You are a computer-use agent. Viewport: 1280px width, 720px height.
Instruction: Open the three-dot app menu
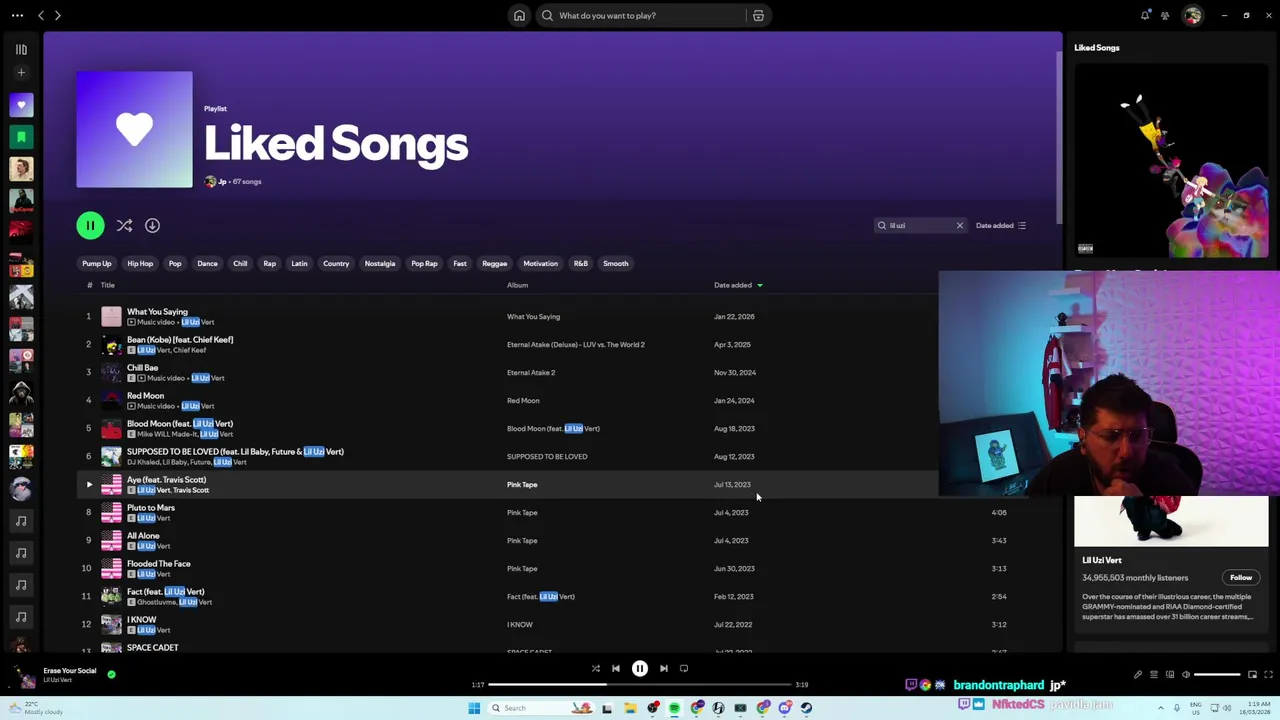click(x=17, y=15)
